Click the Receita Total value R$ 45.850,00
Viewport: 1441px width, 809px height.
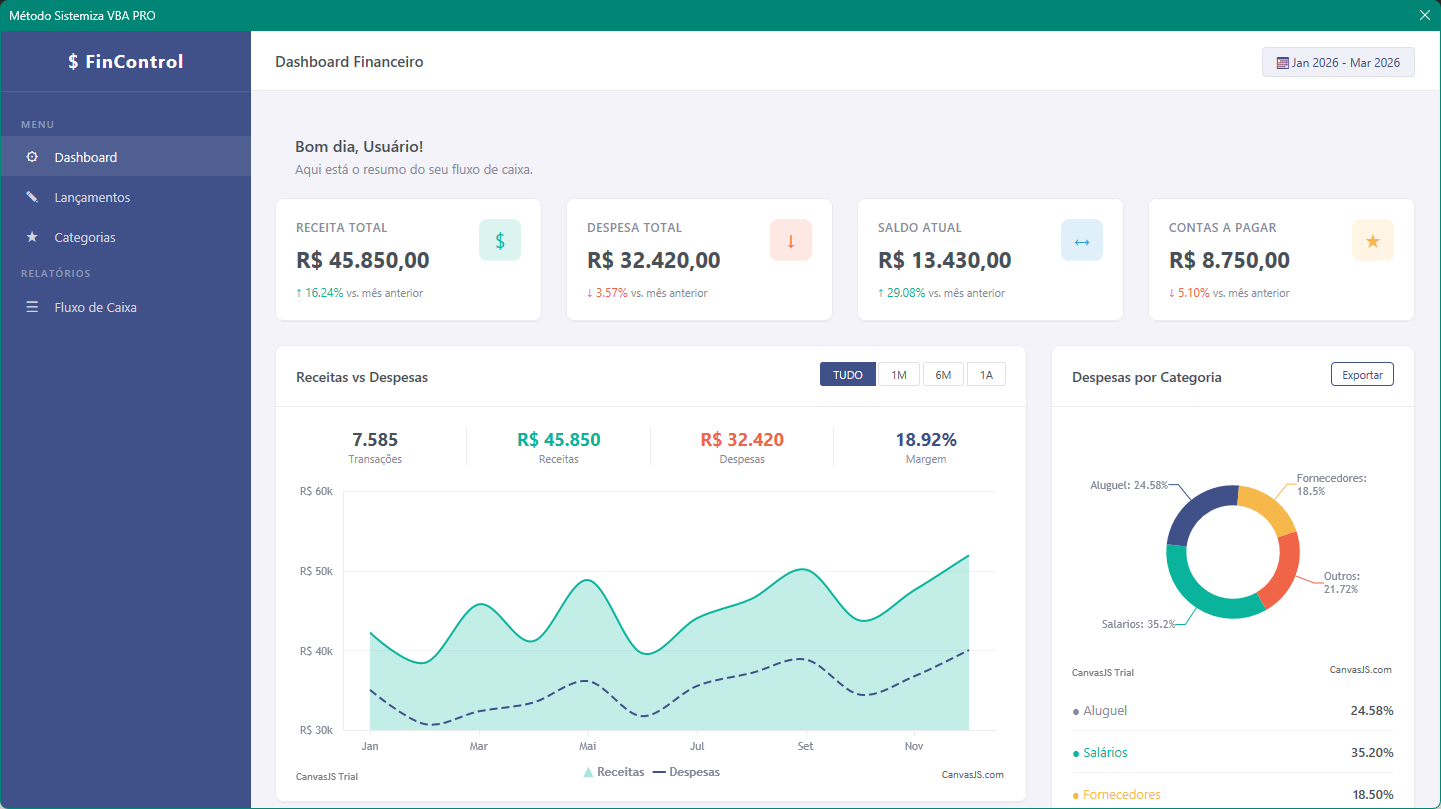coord(363,260)
